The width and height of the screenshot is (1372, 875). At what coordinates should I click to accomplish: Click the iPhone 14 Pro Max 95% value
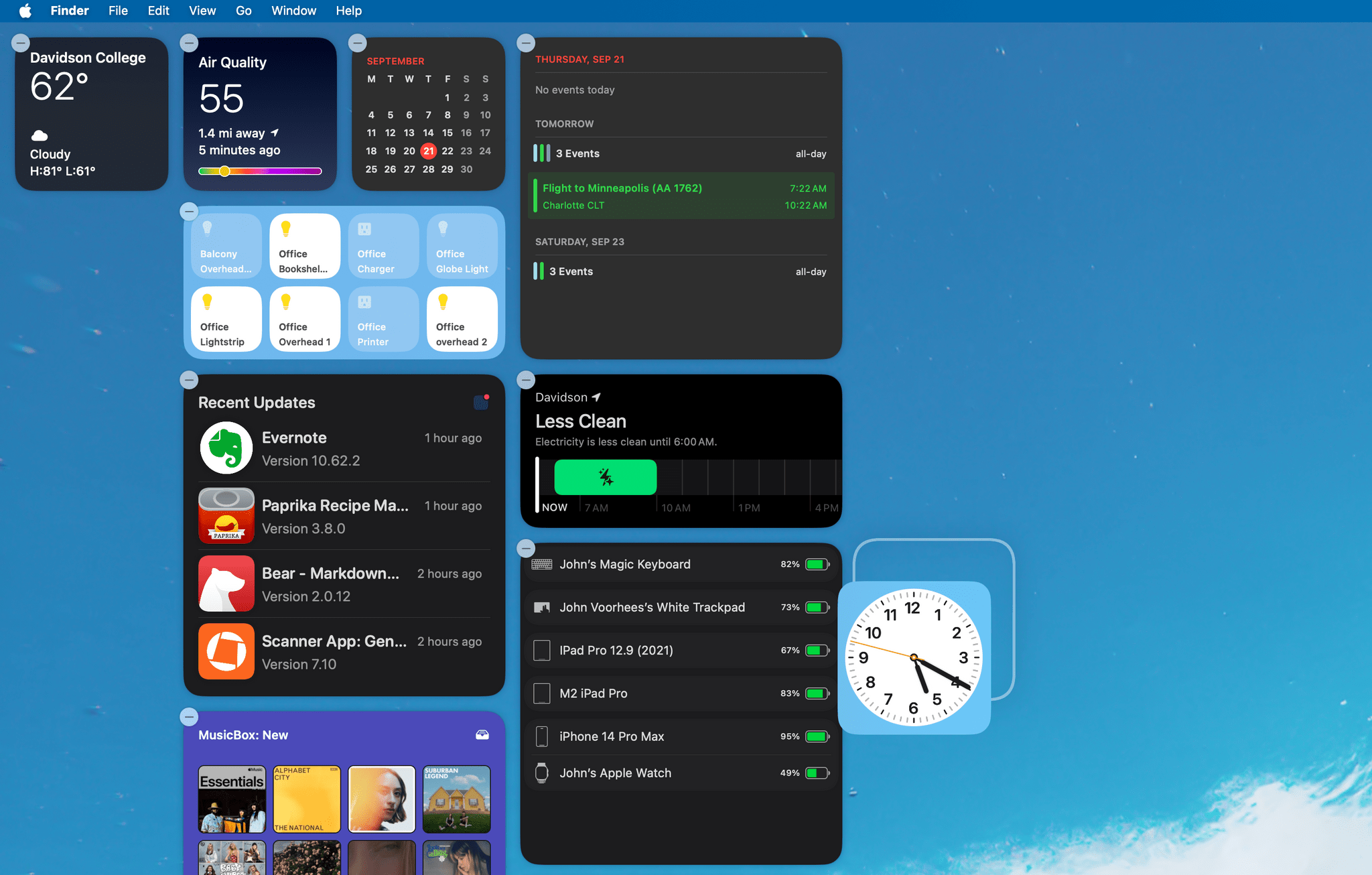click(790, 736)
